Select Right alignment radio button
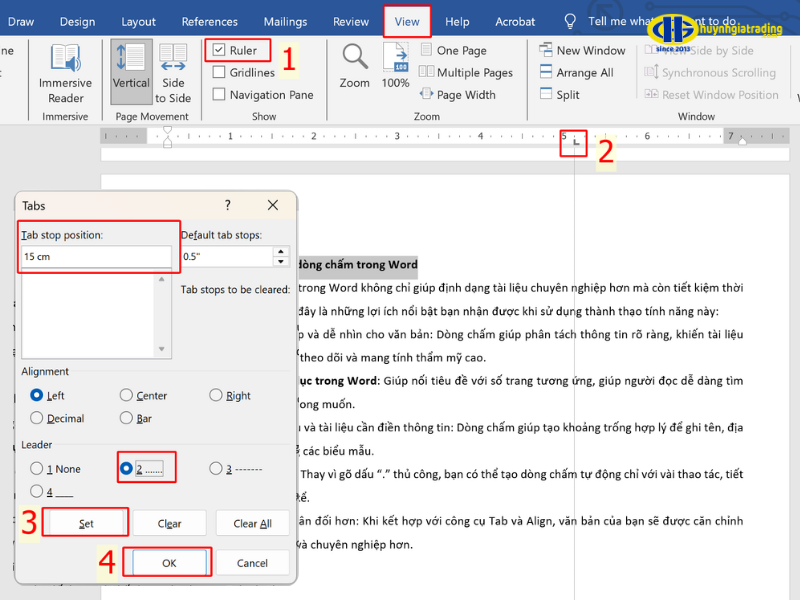This screenshot has height=600, width=800. click(216, 395)
